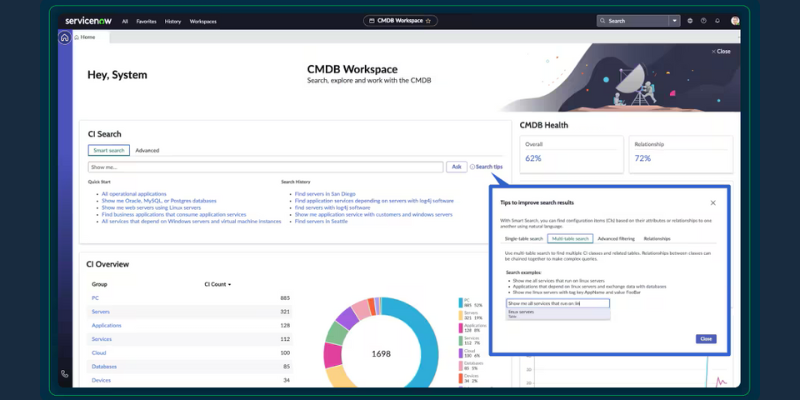Click the 'Show me...' CI search field
Image resolution: width=800 pixels, height=400 pixels.
[265, 167]
